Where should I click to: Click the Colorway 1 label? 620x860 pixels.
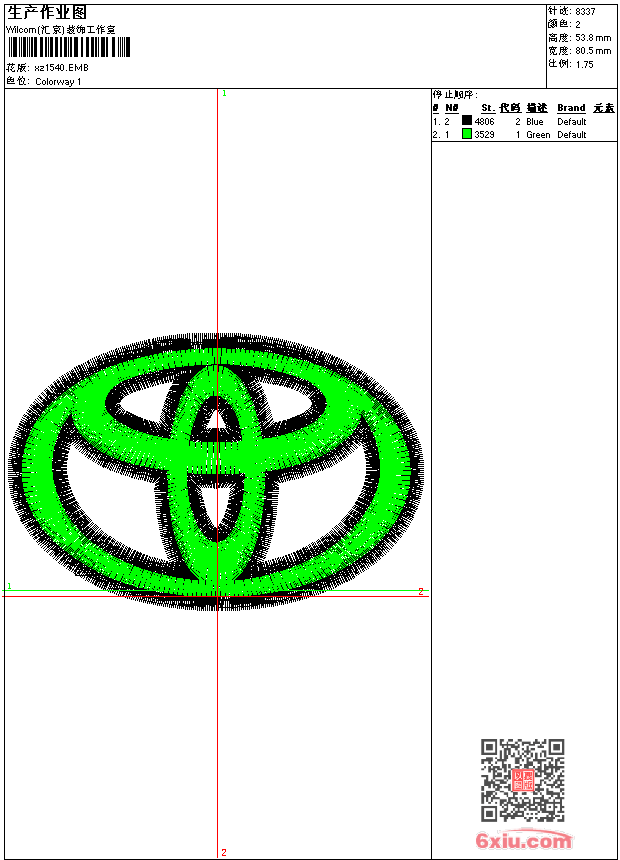58,82
